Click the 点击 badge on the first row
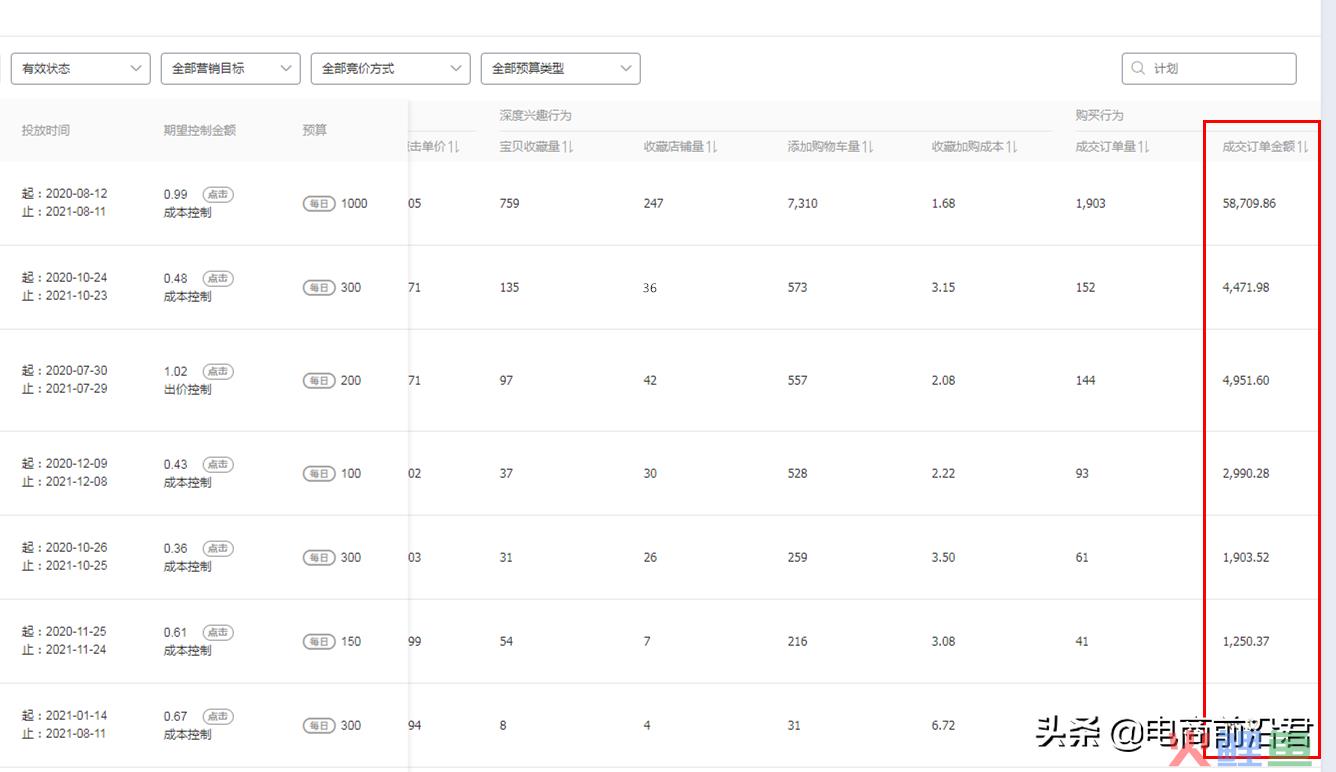Screen dimensions: 1336x772 tap(217, 195)
